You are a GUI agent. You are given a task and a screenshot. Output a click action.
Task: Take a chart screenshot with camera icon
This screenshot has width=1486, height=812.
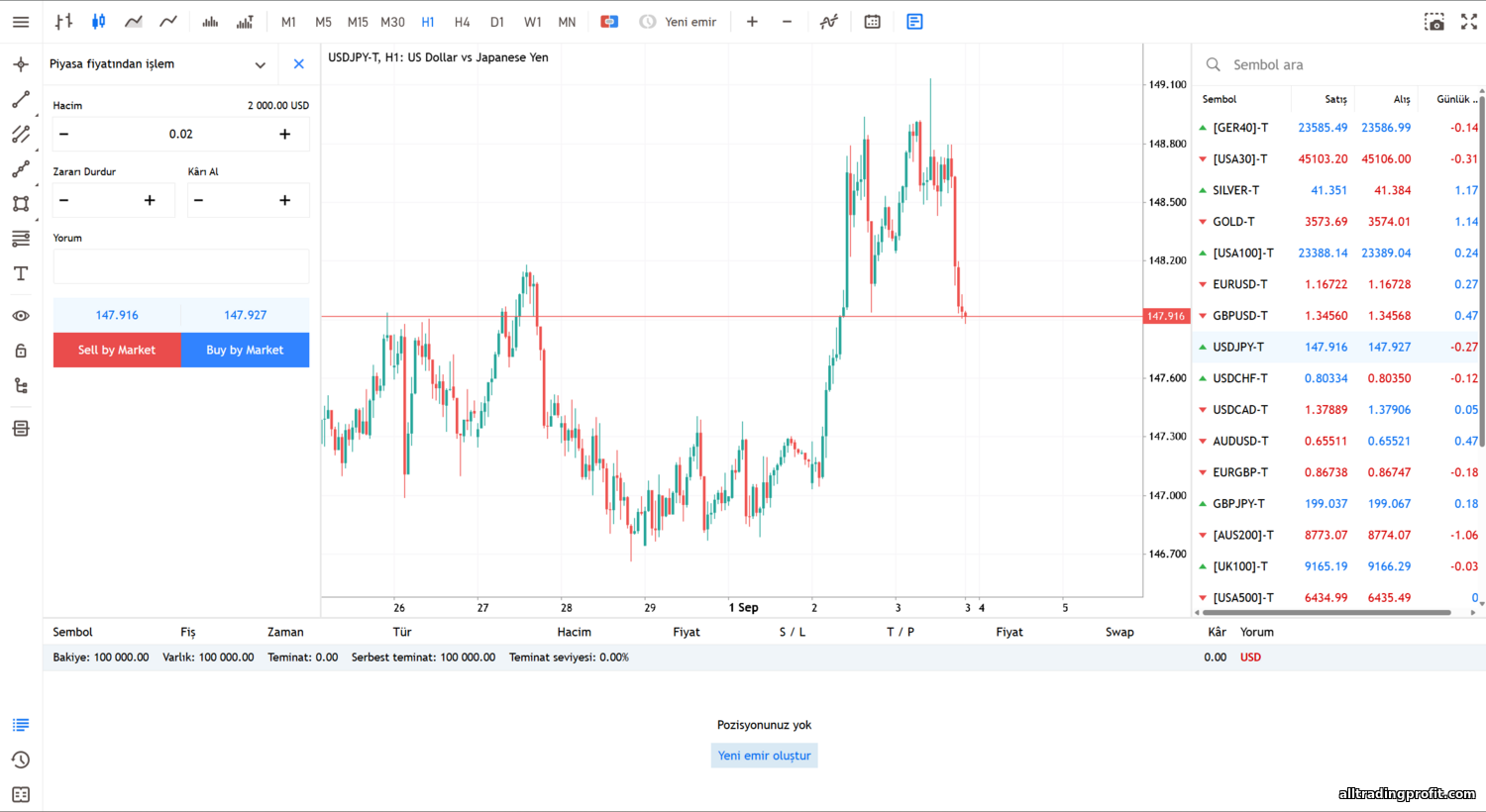click(x=1433, y=22)
